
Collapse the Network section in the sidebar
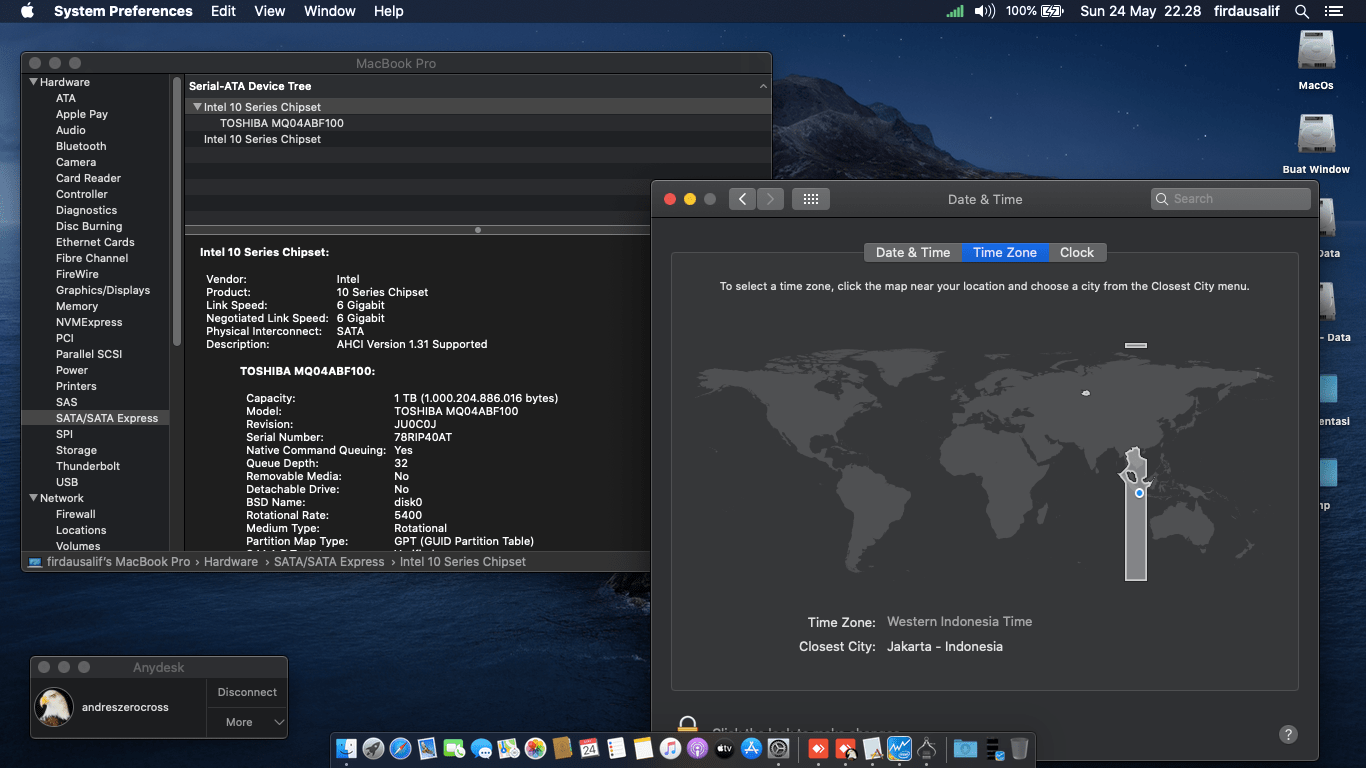[34, 497]
